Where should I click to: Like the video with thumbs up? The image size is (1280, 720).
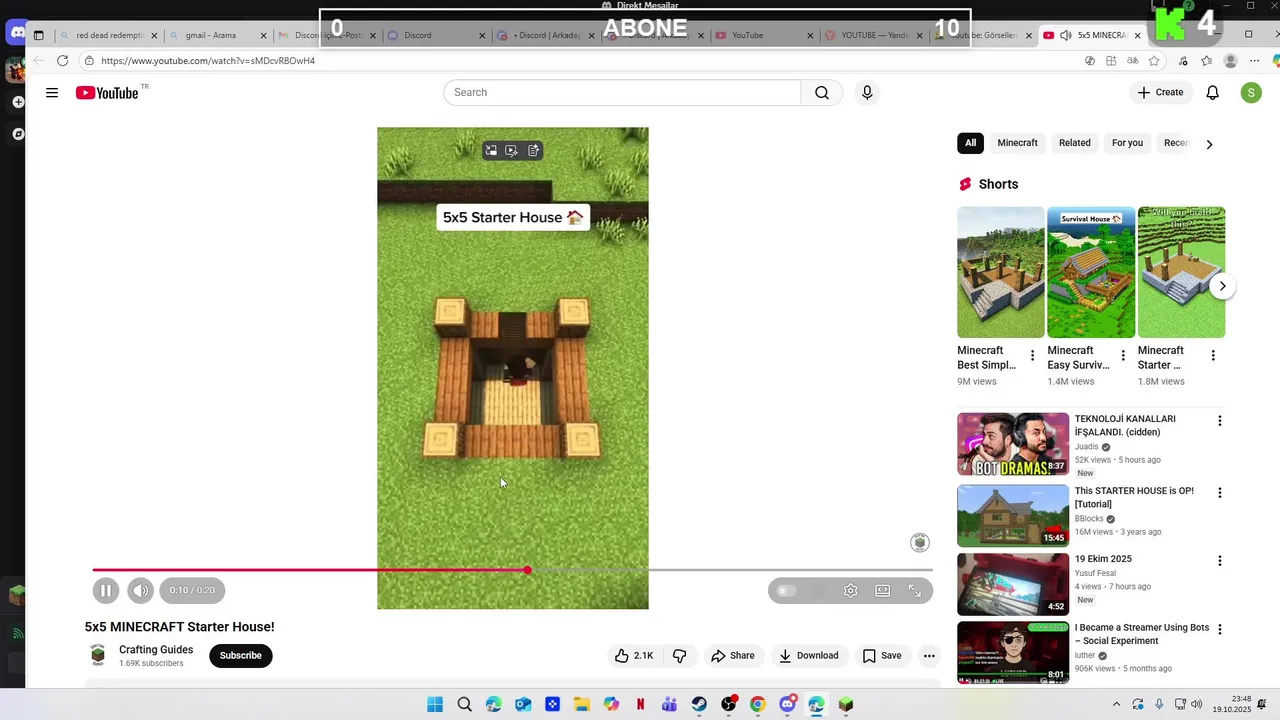coord(633,656)
